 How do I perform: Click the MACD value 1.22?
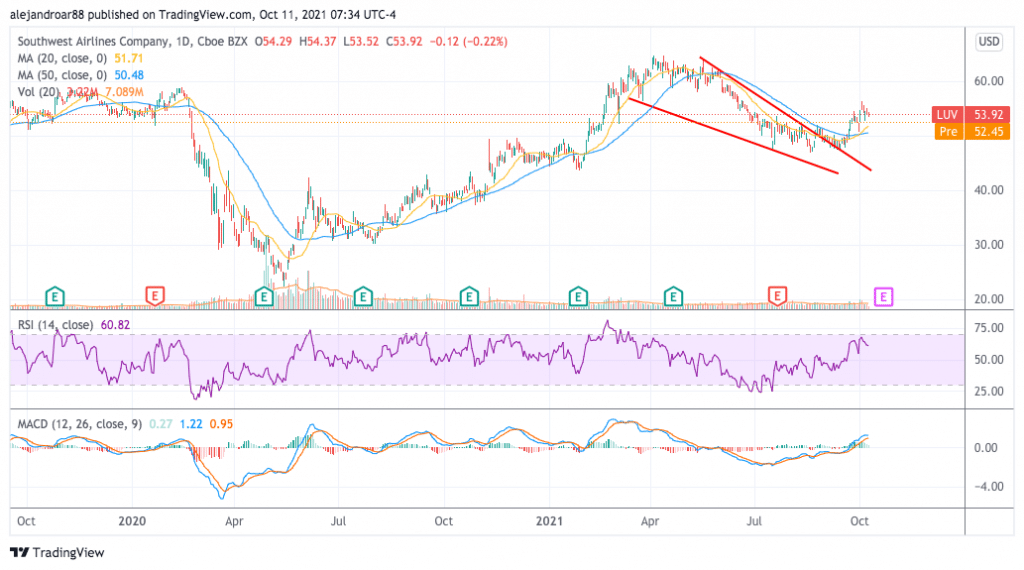pos(191,424)
